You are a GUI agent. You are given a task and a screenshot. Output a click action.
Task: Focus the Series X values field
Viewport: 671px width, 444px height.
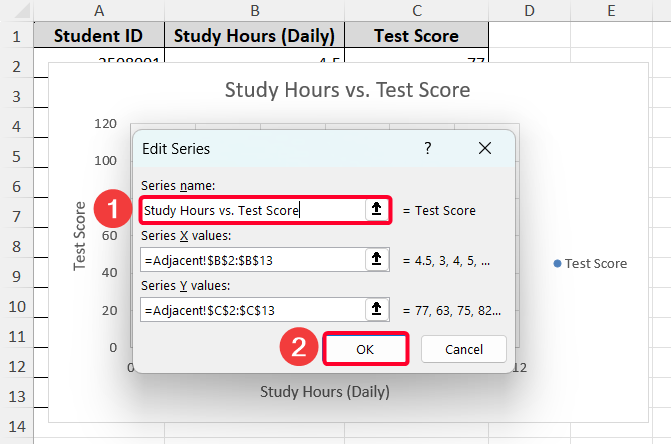point(250,260)
